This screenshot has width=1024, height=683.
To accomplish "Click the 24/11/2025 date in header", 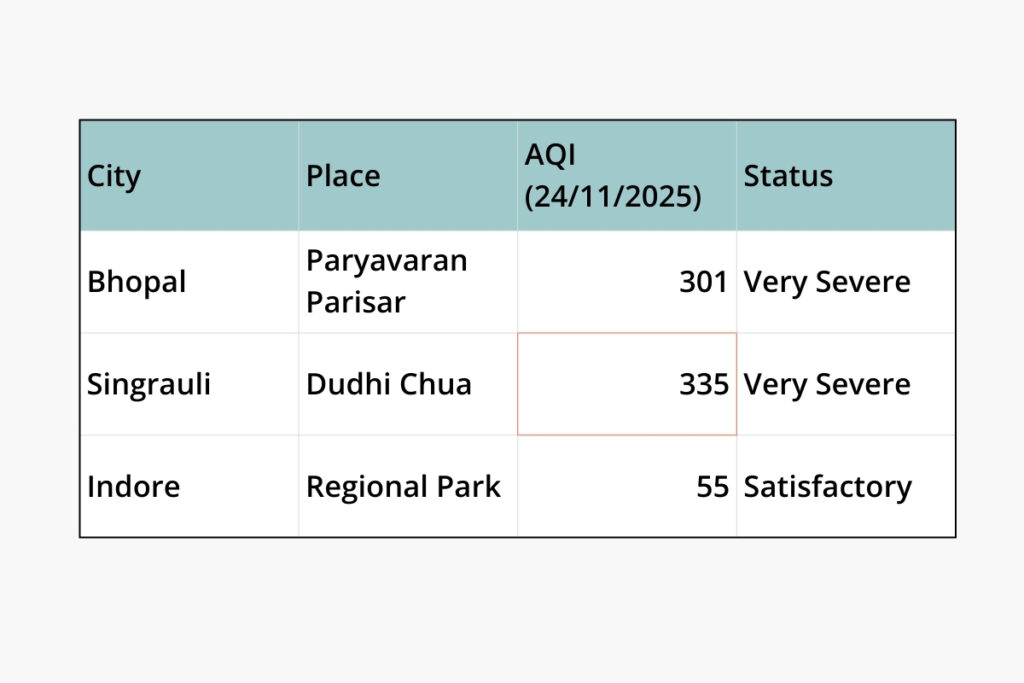I will point(613,196).
